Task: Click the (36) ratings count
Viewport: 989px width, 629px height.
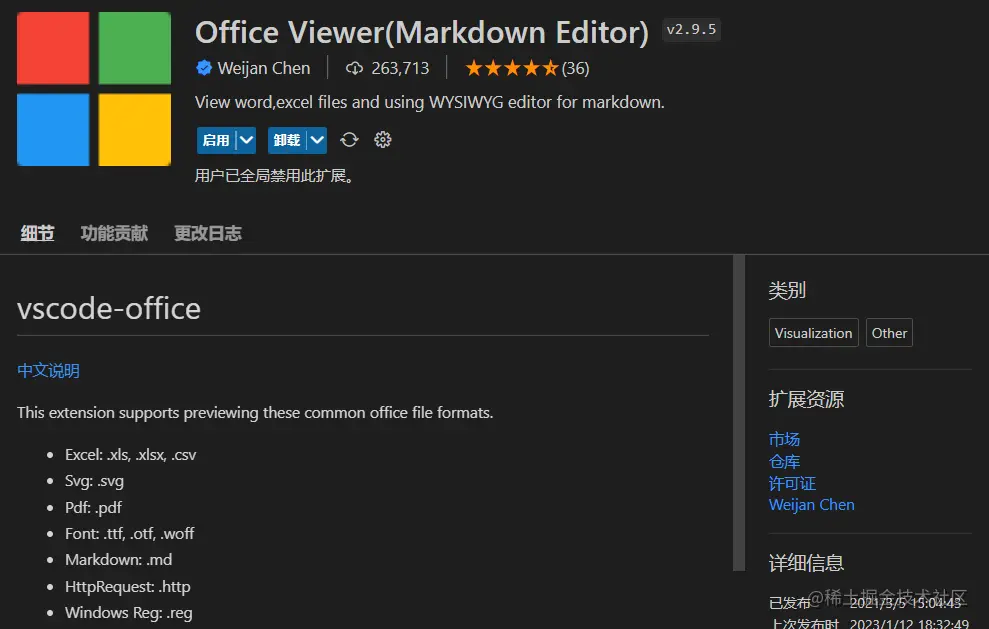Action: [x=575, y=68]
